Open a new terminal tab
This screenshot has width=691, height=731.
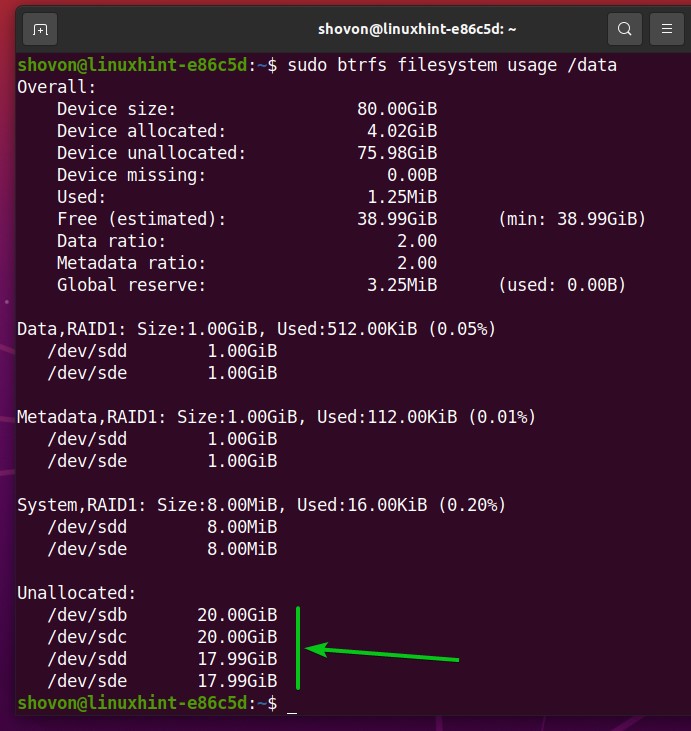[41, 29]
